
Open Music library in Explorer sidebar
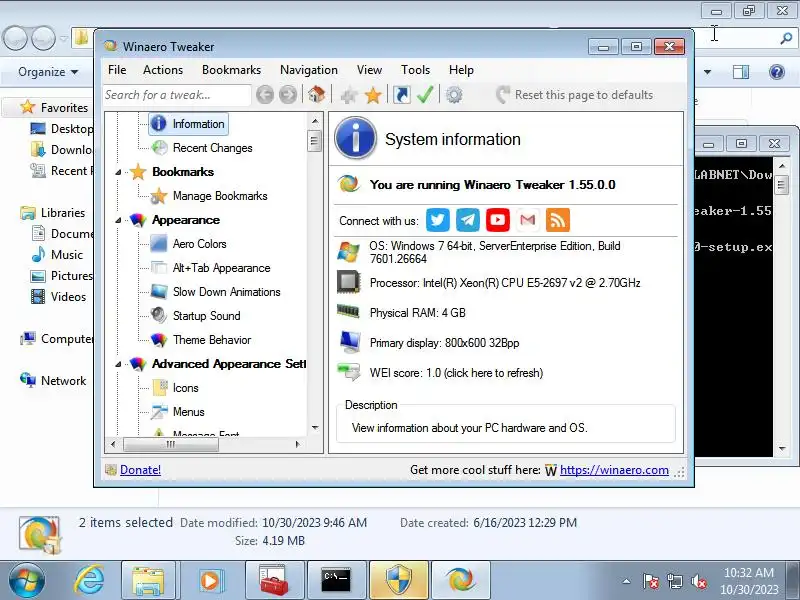(57, 255)
